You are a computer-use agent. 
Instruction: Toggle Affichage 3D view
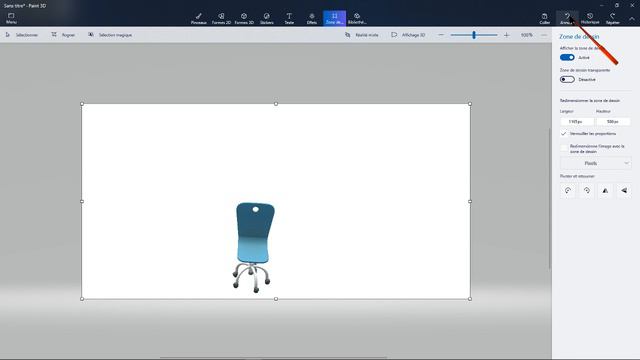(408, 35)
